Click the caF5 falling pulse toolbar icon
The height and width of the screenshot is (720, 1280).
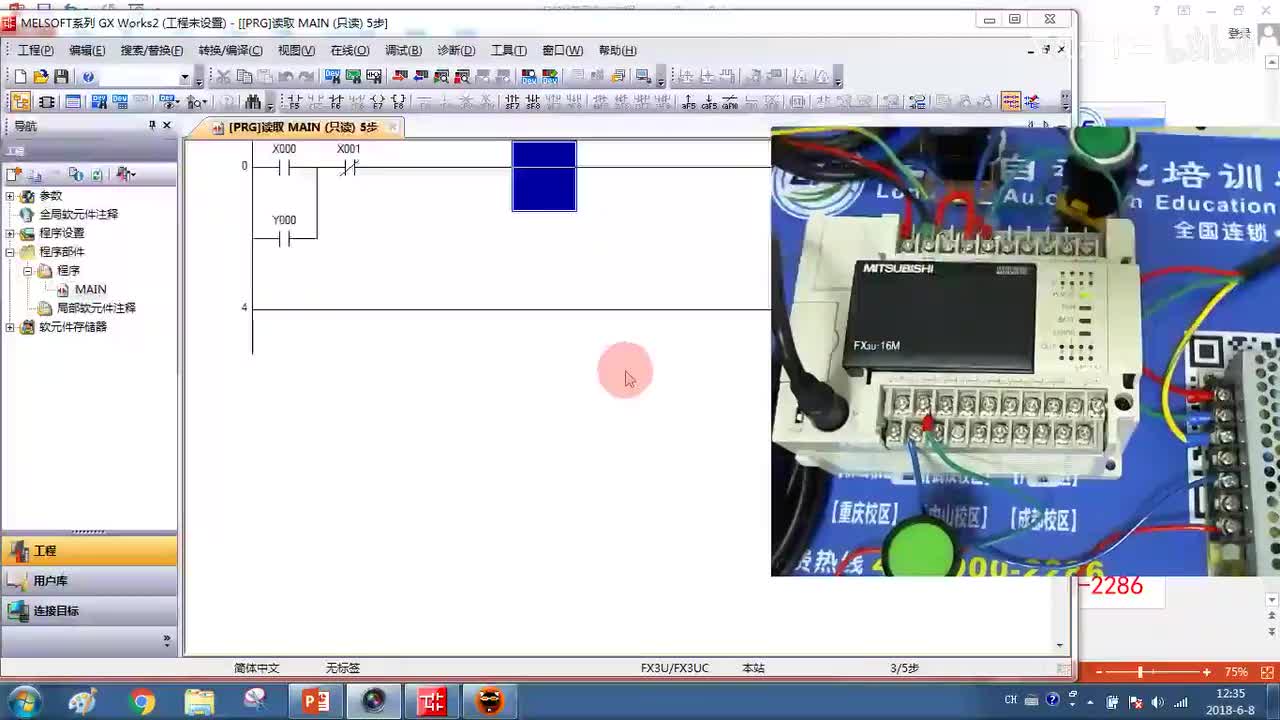pyautogui.click(x=709, y=102)
